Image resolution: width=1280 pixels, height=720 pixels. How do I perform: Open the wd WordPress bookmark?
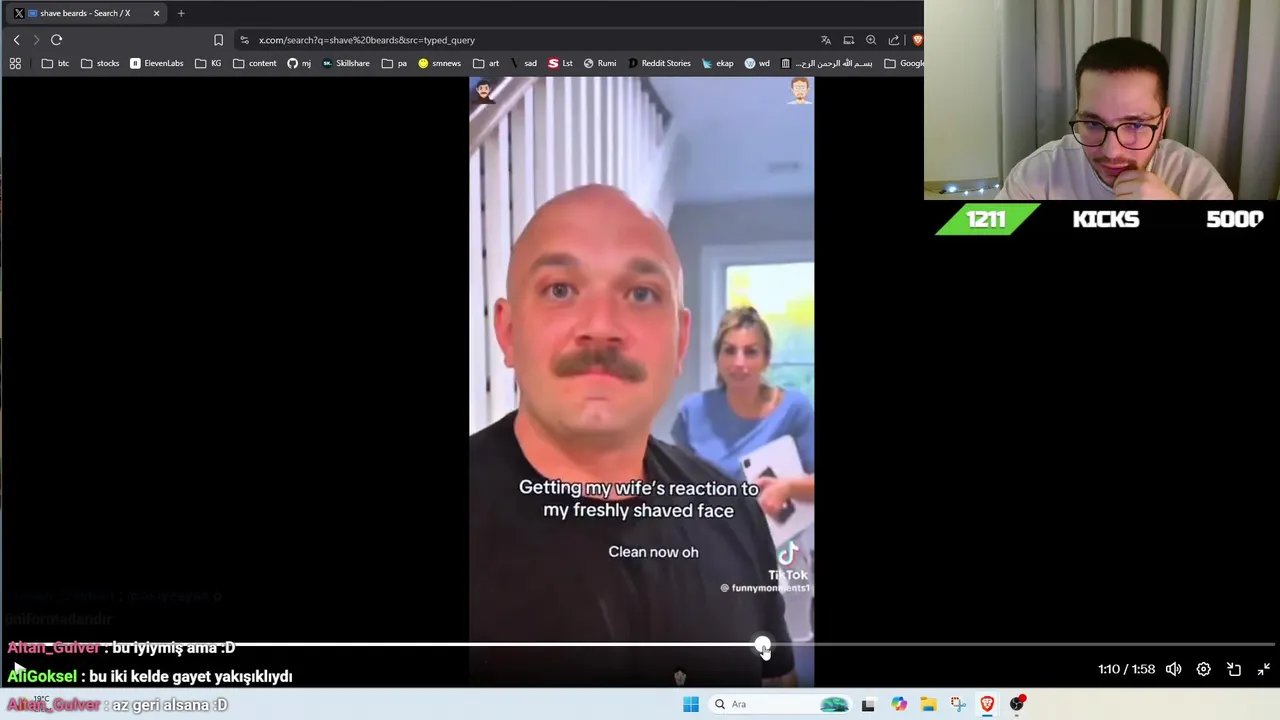tap(757, 63)
